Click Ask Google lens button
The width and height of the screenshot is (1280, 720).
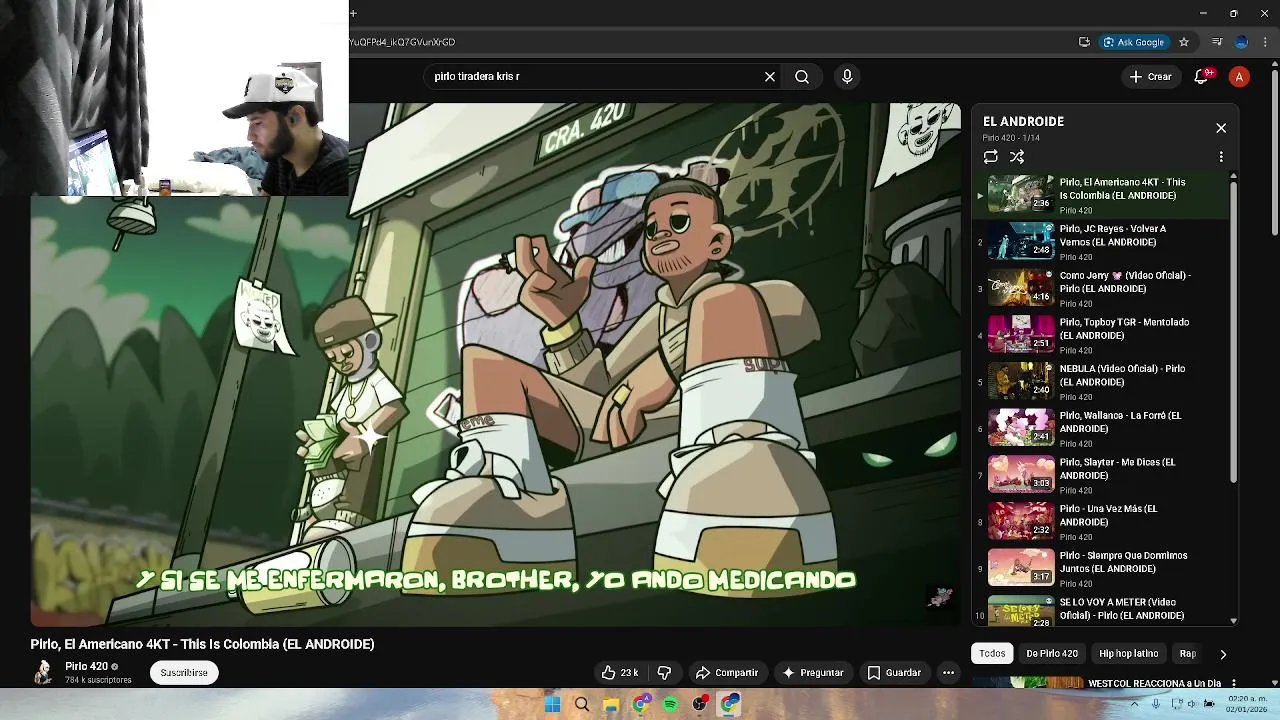[1133, 42]
